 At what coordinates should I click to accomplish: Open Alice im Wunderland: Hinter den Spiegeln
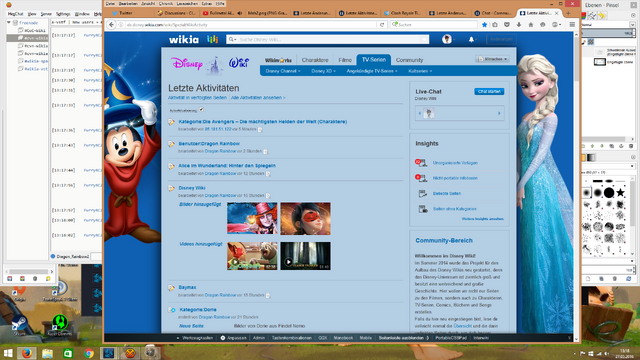(x=227, y=166)
